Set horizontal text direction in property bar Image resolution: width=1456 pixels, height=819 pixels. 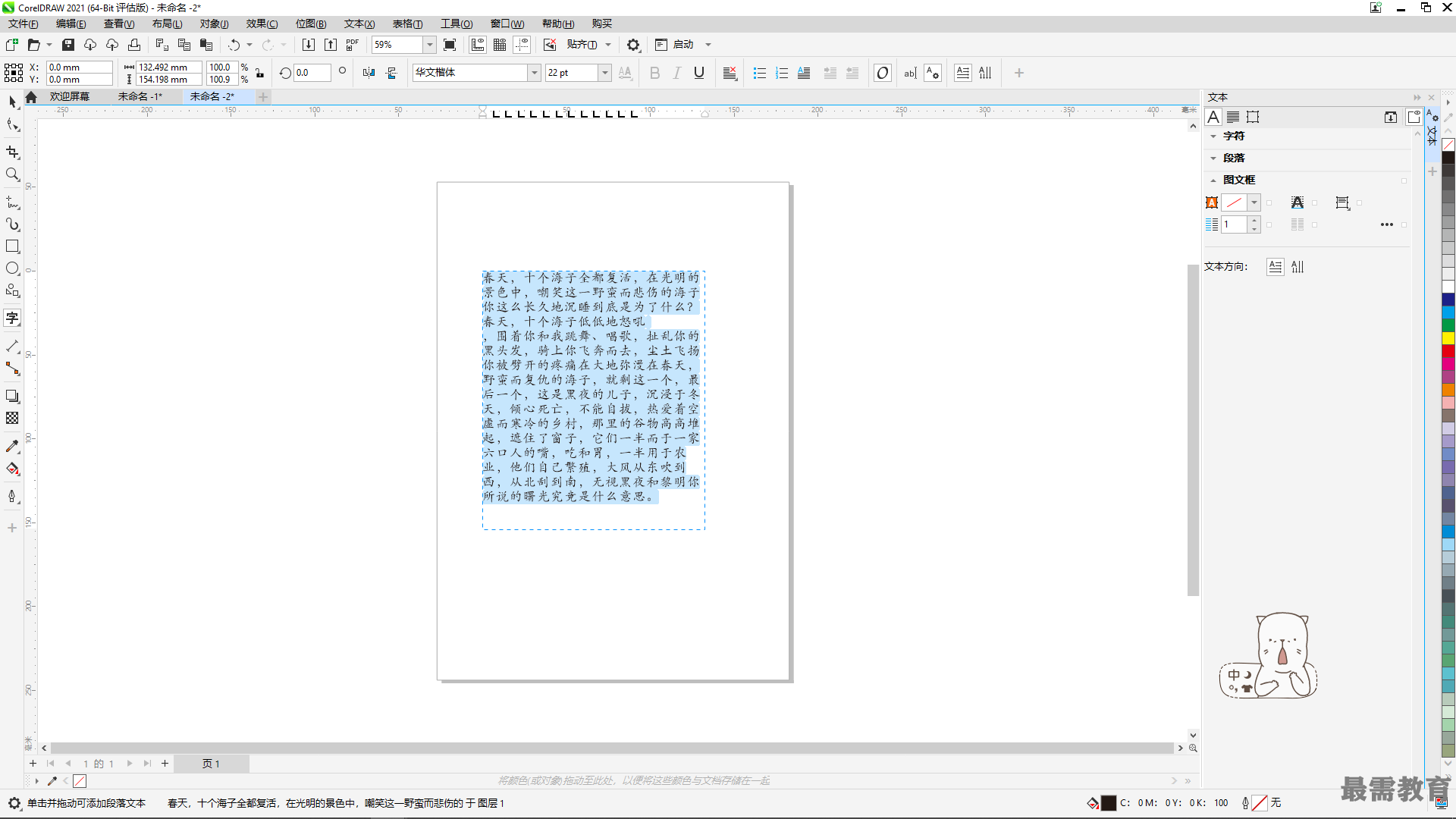[962, 73]
